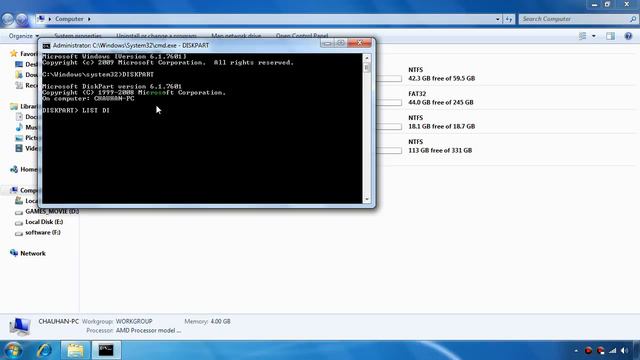Click the Videos library icon in sidebar
This screenshot has height=360, width=640.
19,148
